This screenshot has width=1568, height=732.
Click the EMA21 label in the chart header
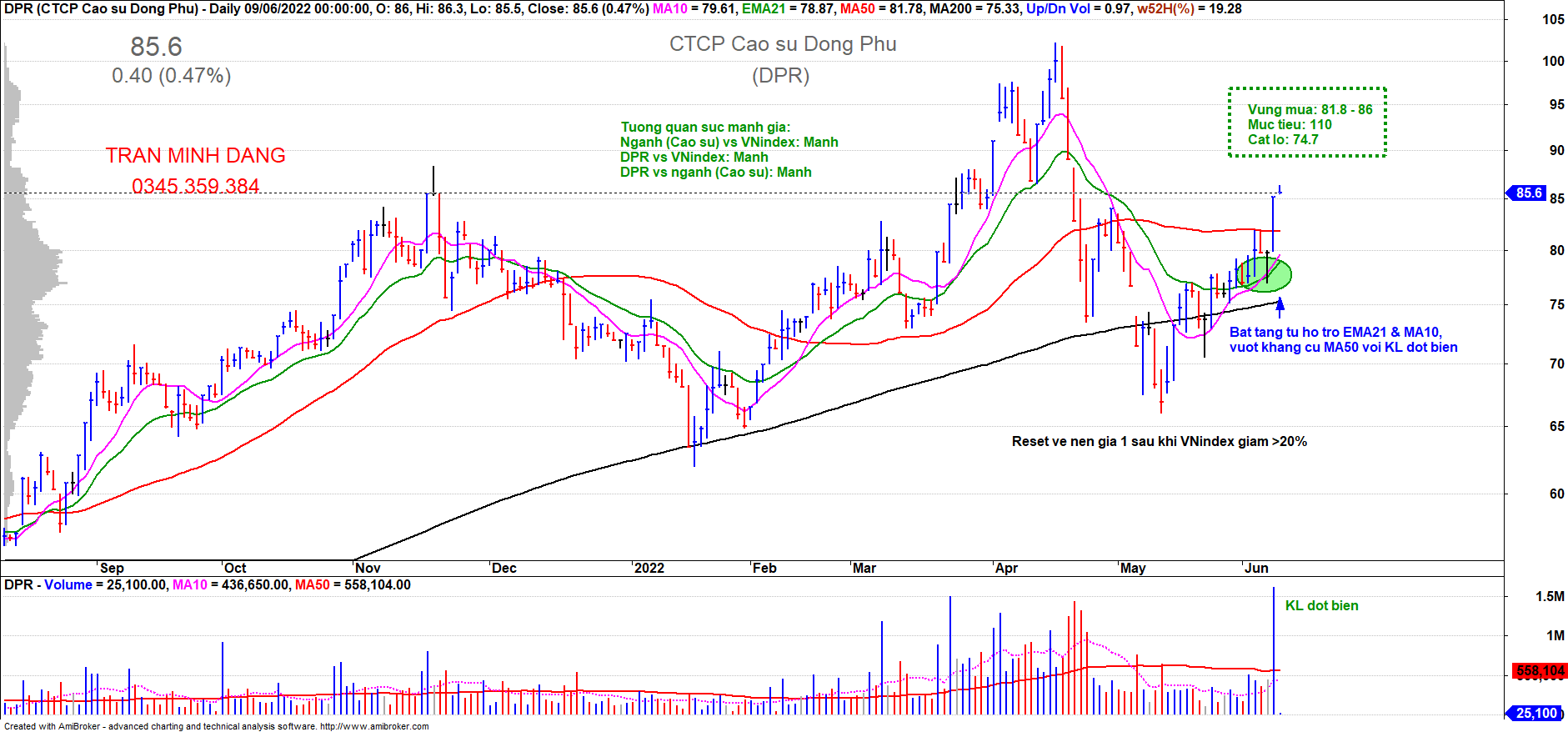pyautogui.click(x=763, y=8)
